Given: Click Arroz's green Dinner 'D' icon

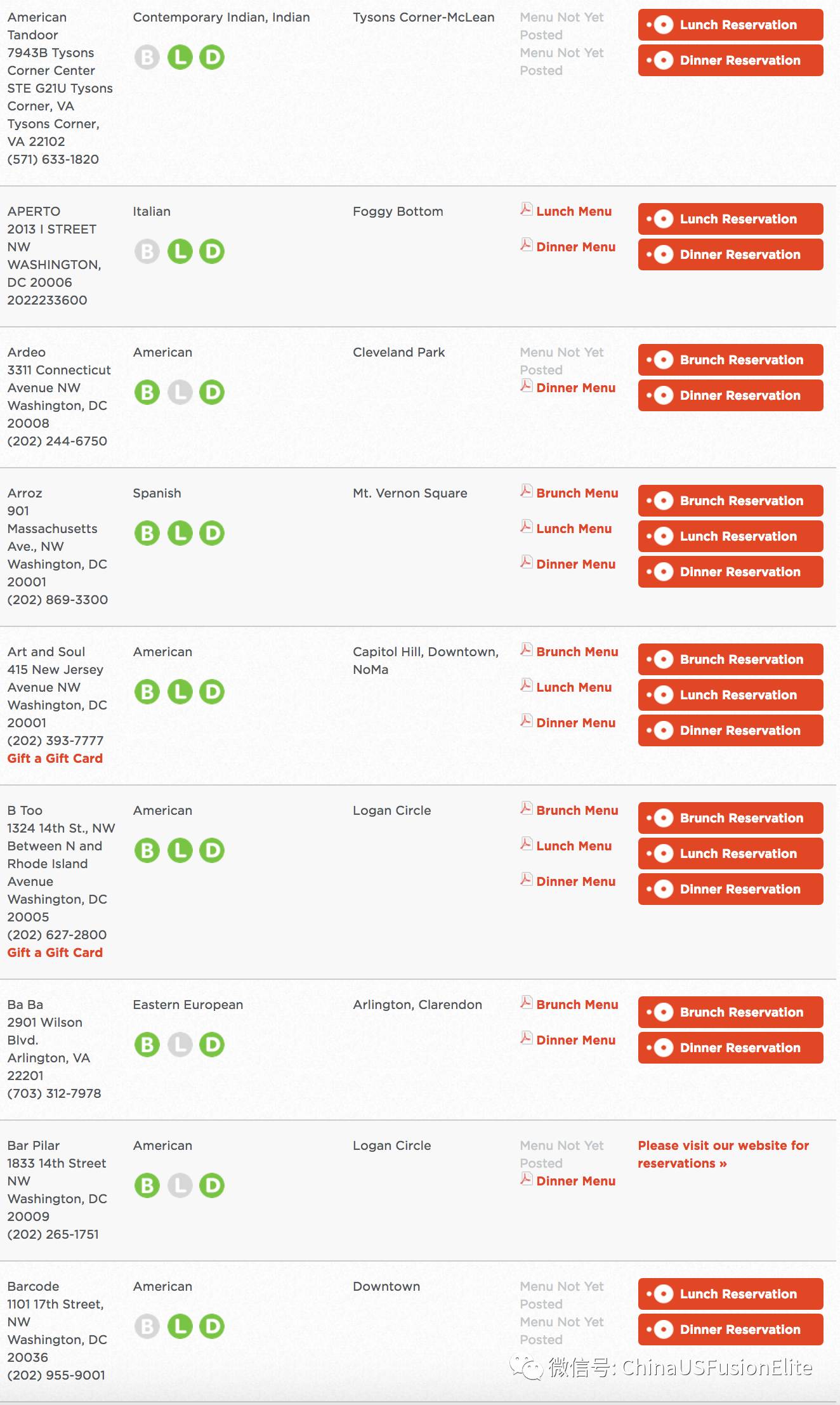Looking at the screenshot, I should [212, 533].
